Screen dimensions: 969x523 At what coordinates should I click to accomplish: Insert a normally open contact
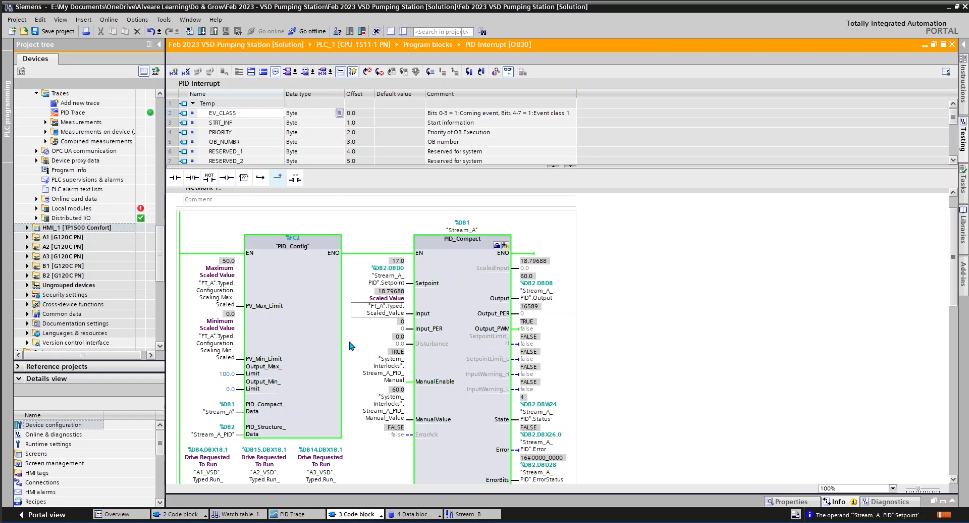(176, 177)
